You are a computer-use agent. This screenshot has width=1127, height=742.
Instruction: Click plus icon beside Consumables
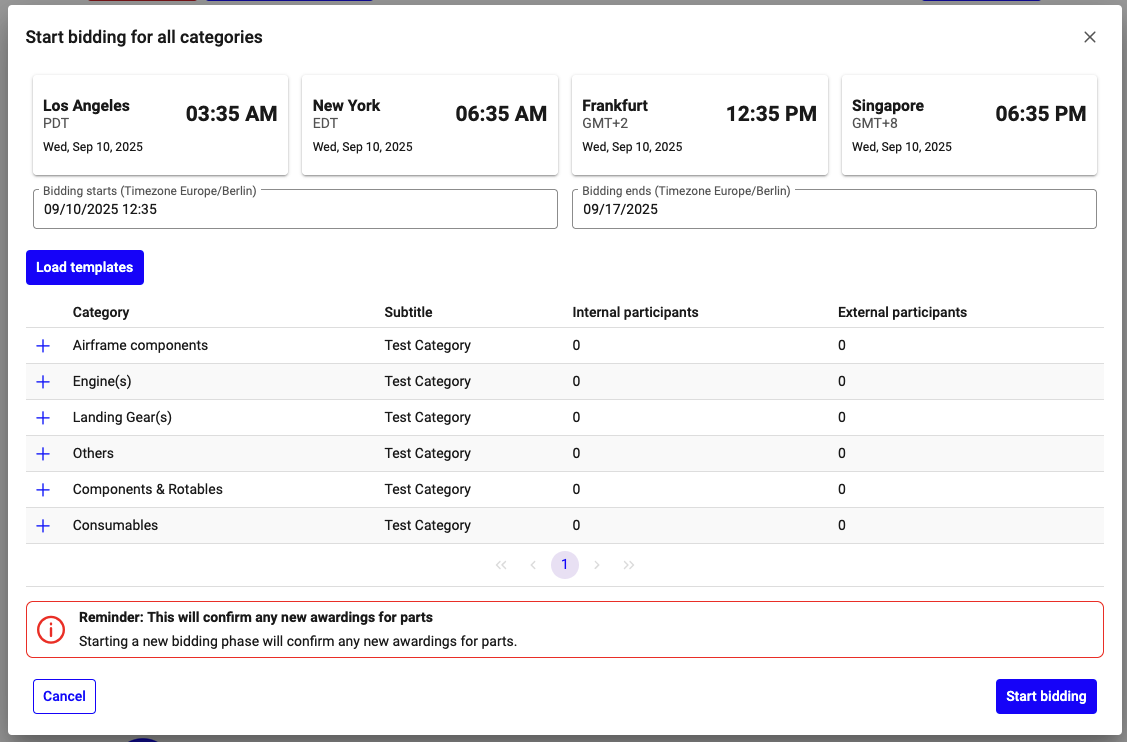point(43,526)
